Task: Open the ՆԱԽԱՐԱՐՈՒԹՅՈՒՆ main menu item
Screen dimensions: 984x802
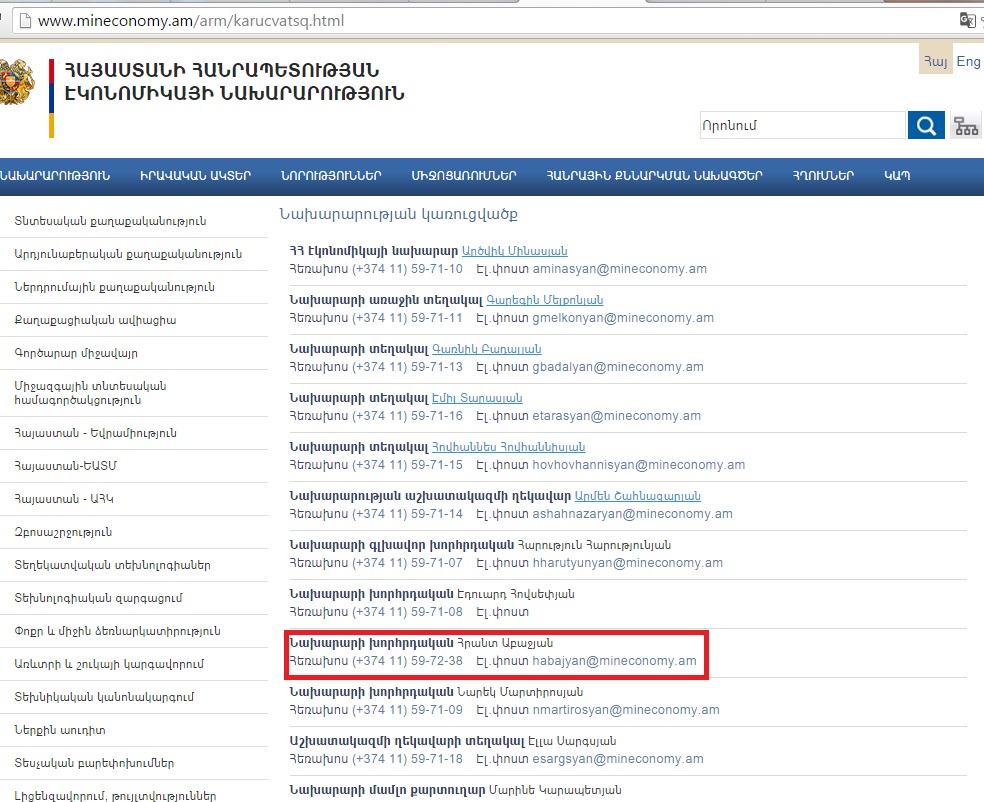Action: point(55,176)
